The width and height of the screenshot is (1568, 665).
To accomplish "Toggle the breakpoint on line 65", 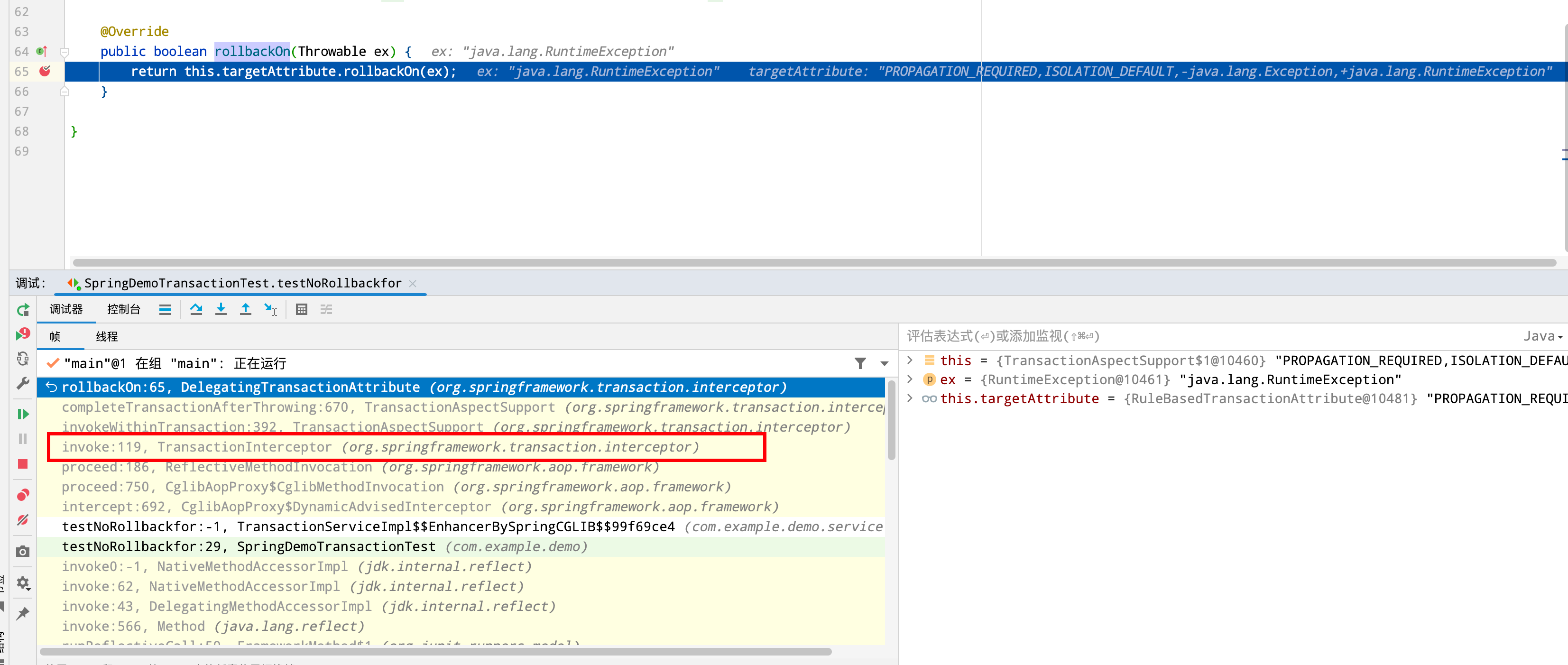I will tap(45, 71).
